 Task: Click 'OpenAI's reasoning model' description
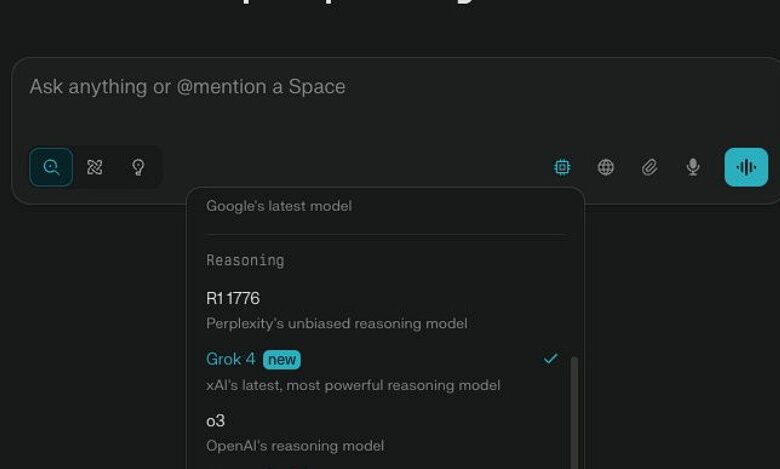[295, 446]
